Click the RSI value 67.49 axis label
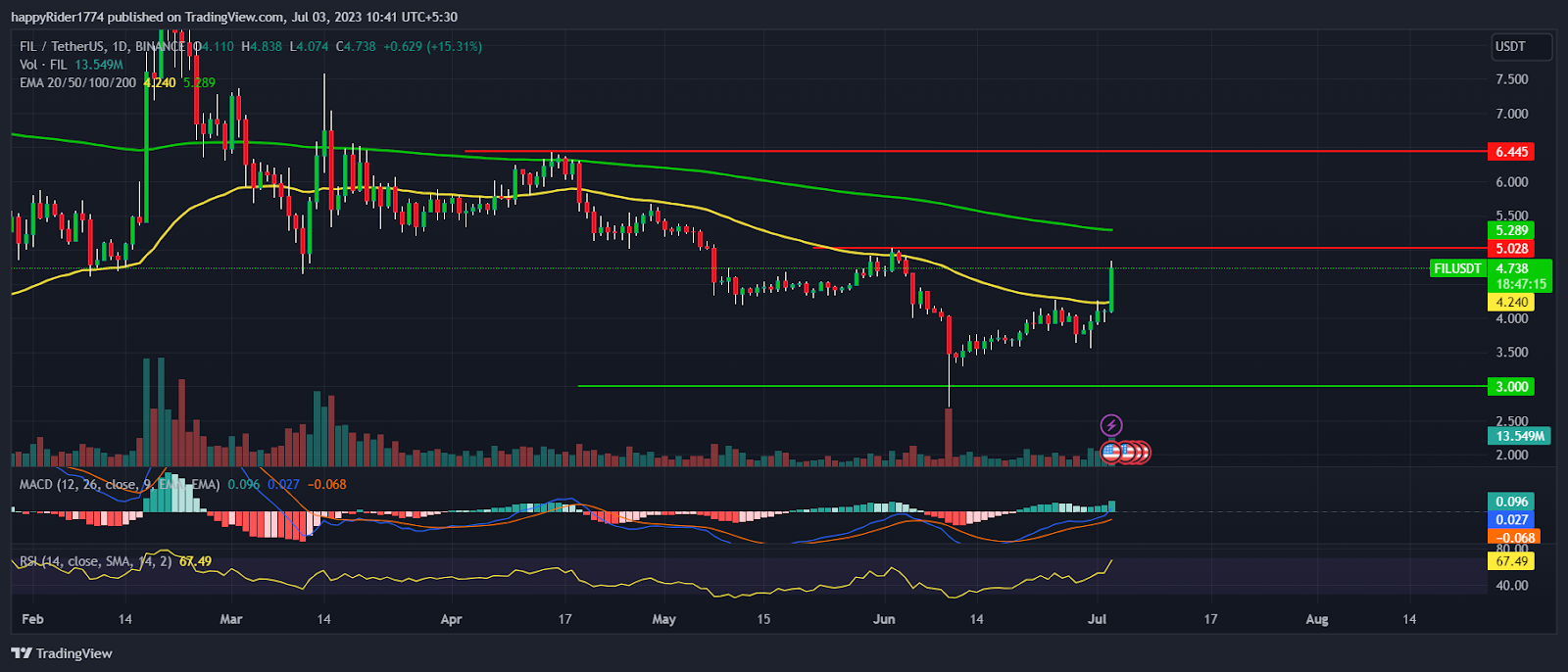Screen dimensions: 1568x672 [1511, 561]
